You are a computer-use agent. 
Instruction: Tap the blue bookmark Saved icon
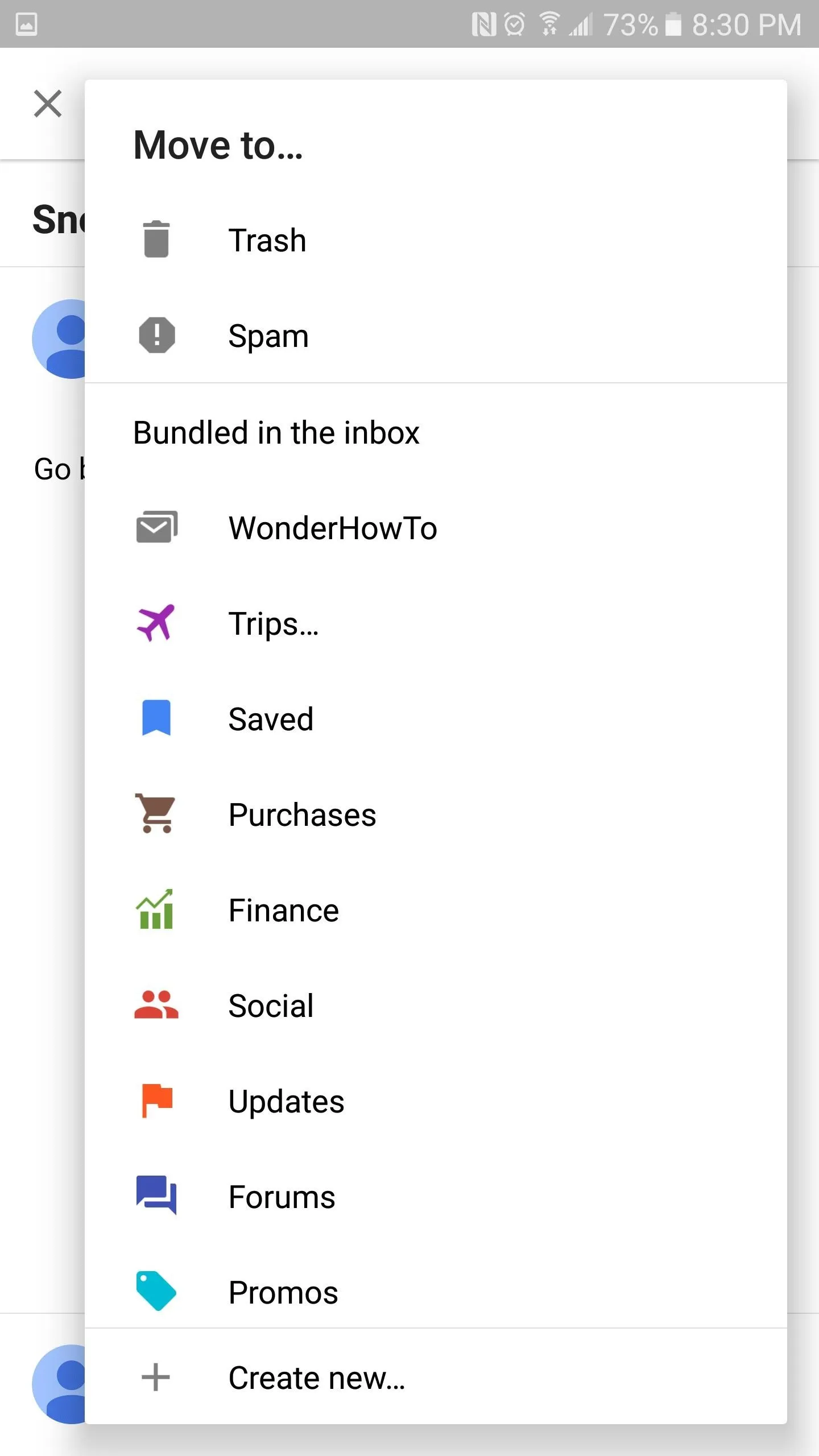(x=156, y=718)
